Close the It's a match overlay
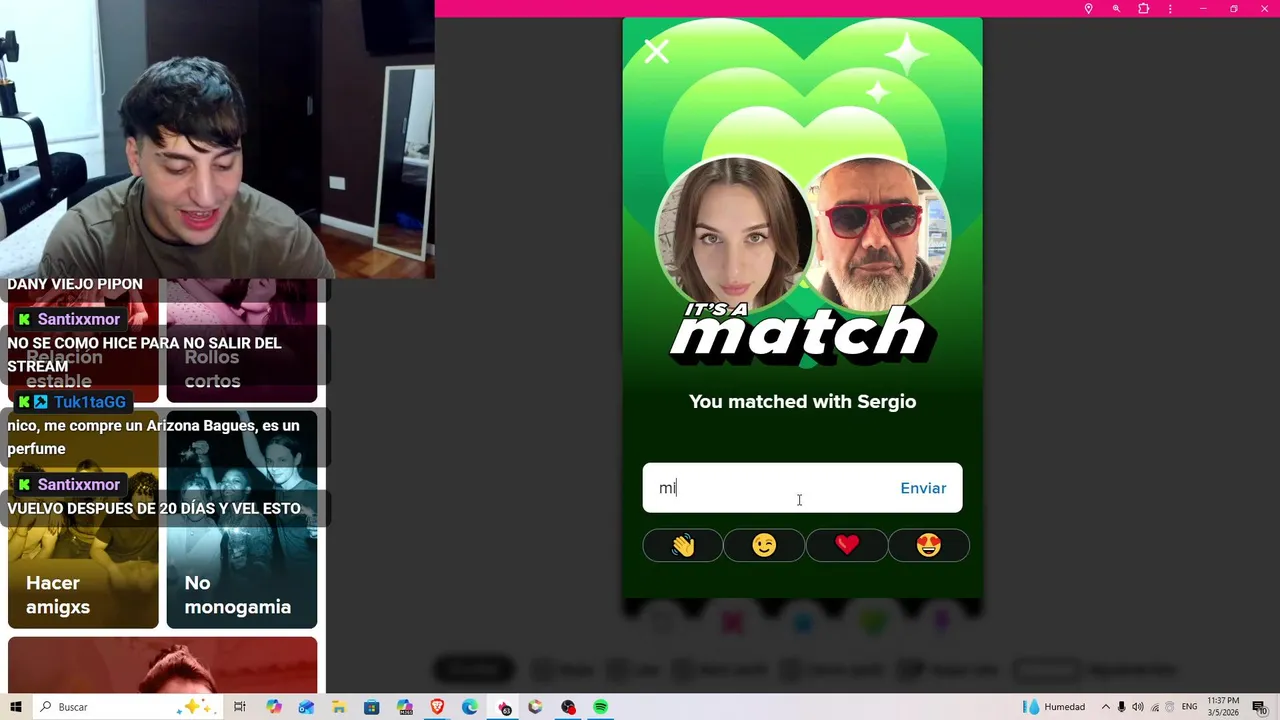 click(656, 51)
